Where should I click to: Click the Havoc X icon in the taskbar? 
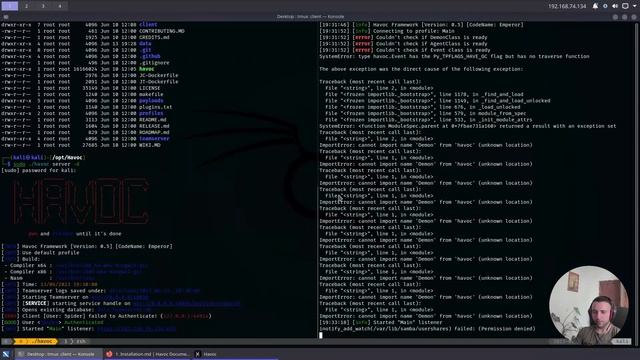tap(198, 354)
